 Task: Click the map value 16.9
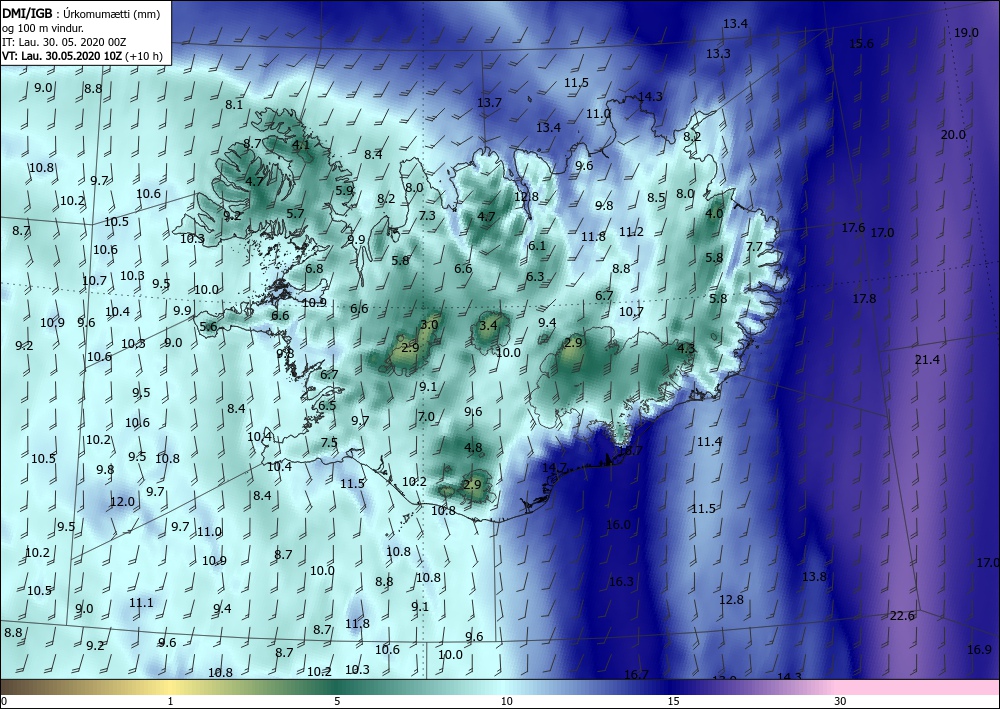(x=979, y=650)
